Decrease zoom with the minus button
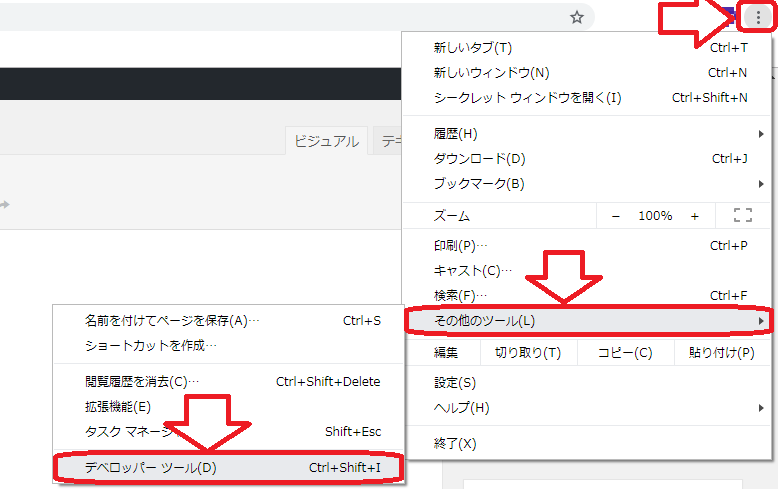This screenshot has height=489, width=778. (616, 215)
